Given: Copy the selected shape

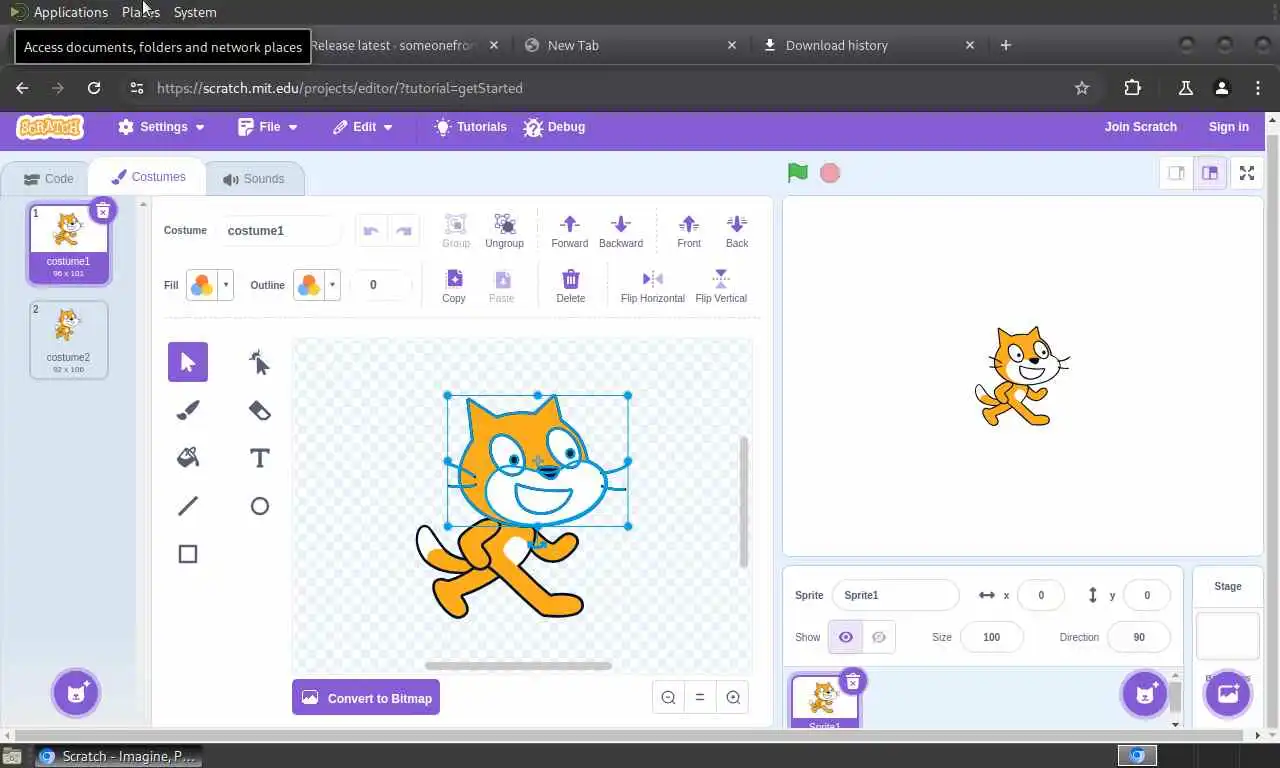Looking at the screenshot, I should [454, 286].
